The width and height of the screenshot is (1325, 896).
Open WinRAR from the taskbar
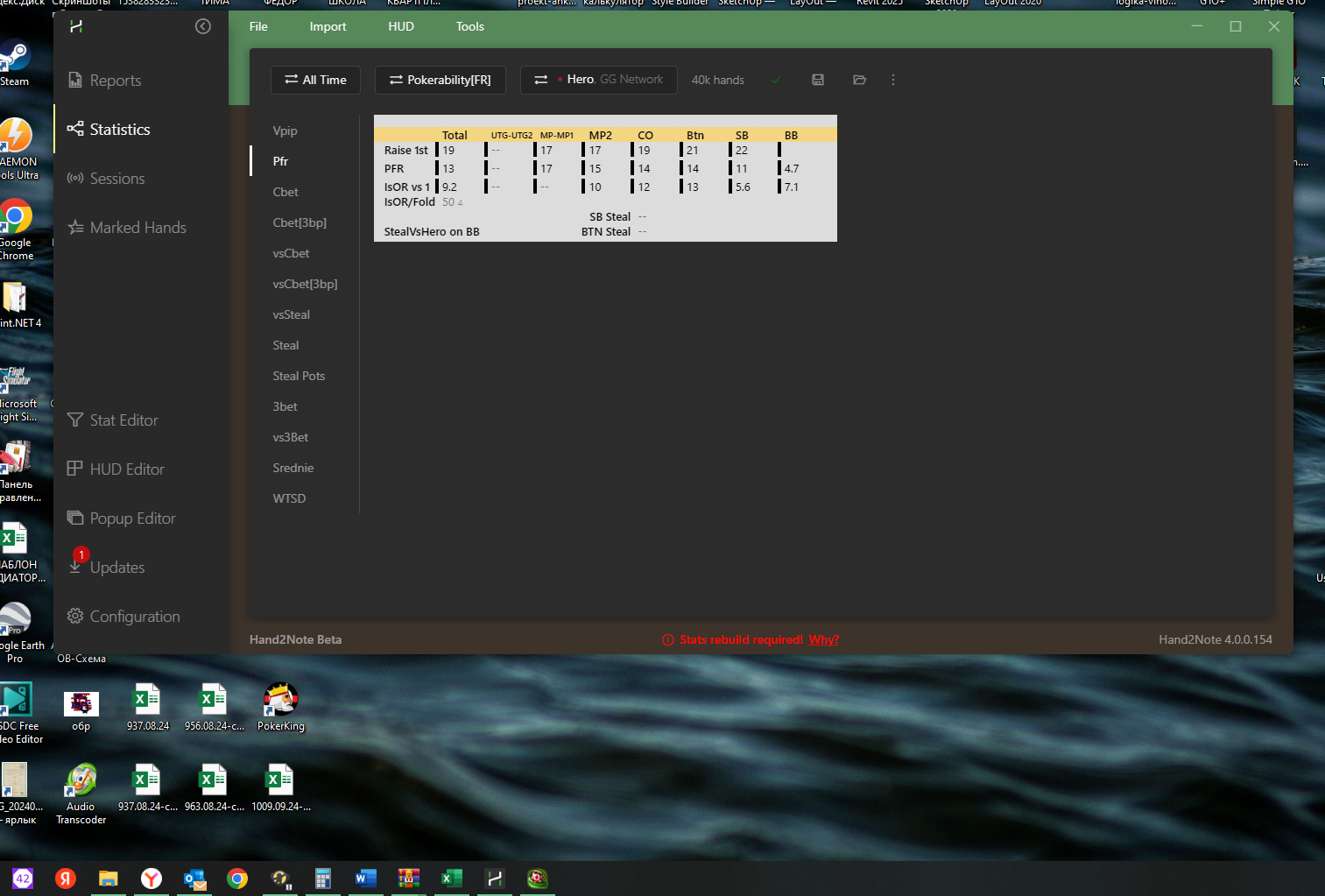pos(409,878)
